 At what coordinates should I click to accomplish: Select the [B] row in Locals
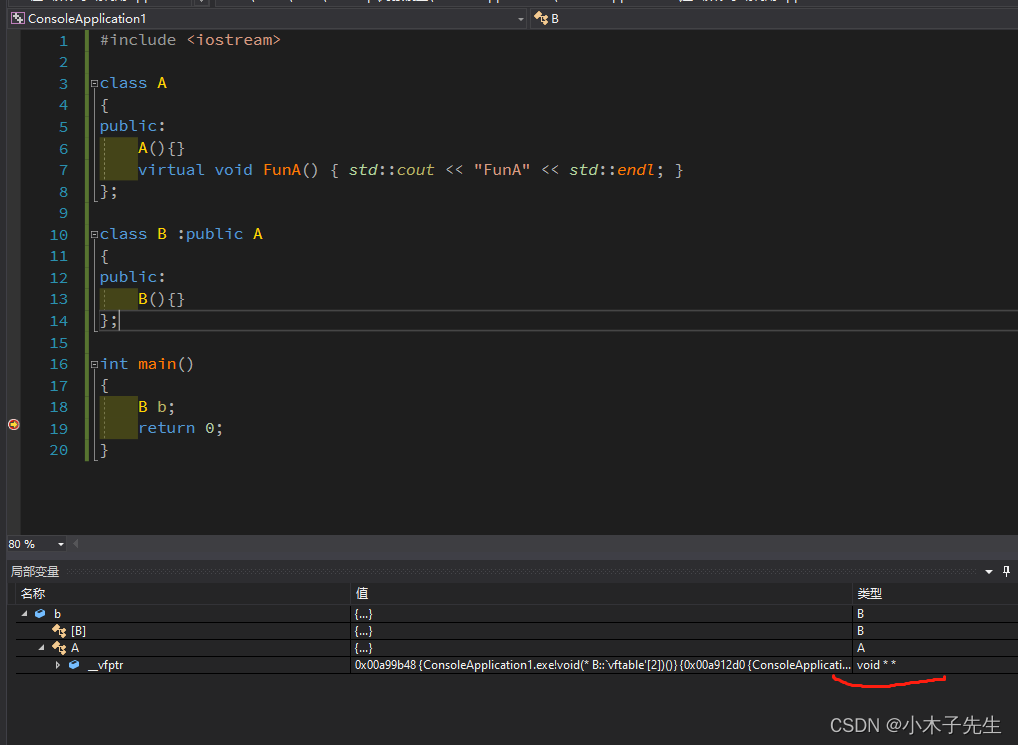tap(517, 631)
